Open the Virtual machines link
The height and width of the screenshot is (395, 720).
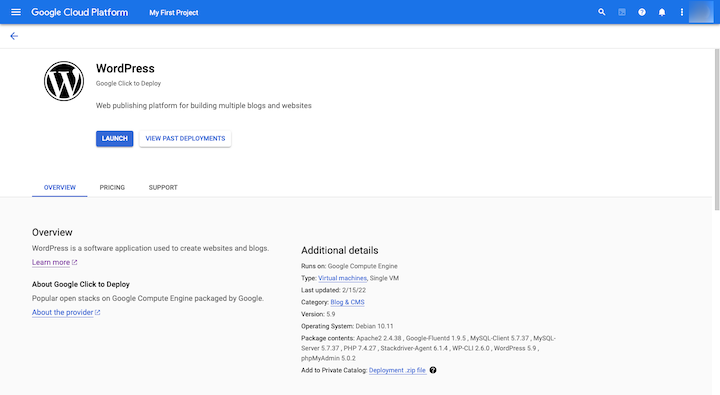[342, 278]
